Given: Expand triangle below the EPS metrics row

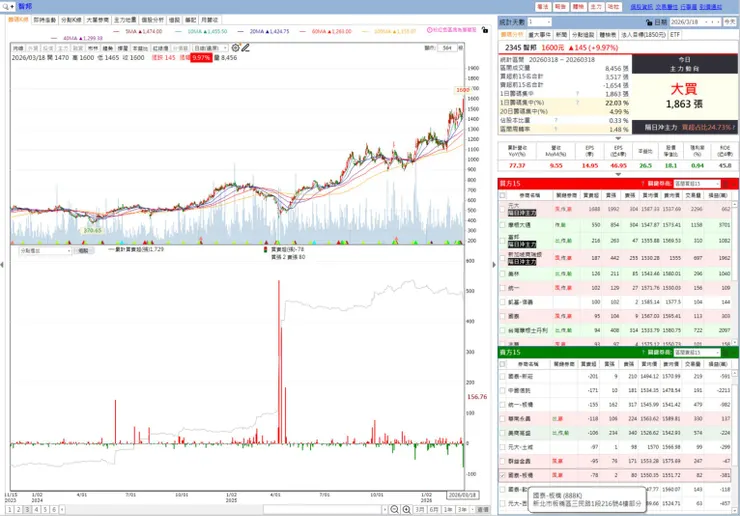Looking at the screenshot, I should pyautogui.click(x=618, y=174).
